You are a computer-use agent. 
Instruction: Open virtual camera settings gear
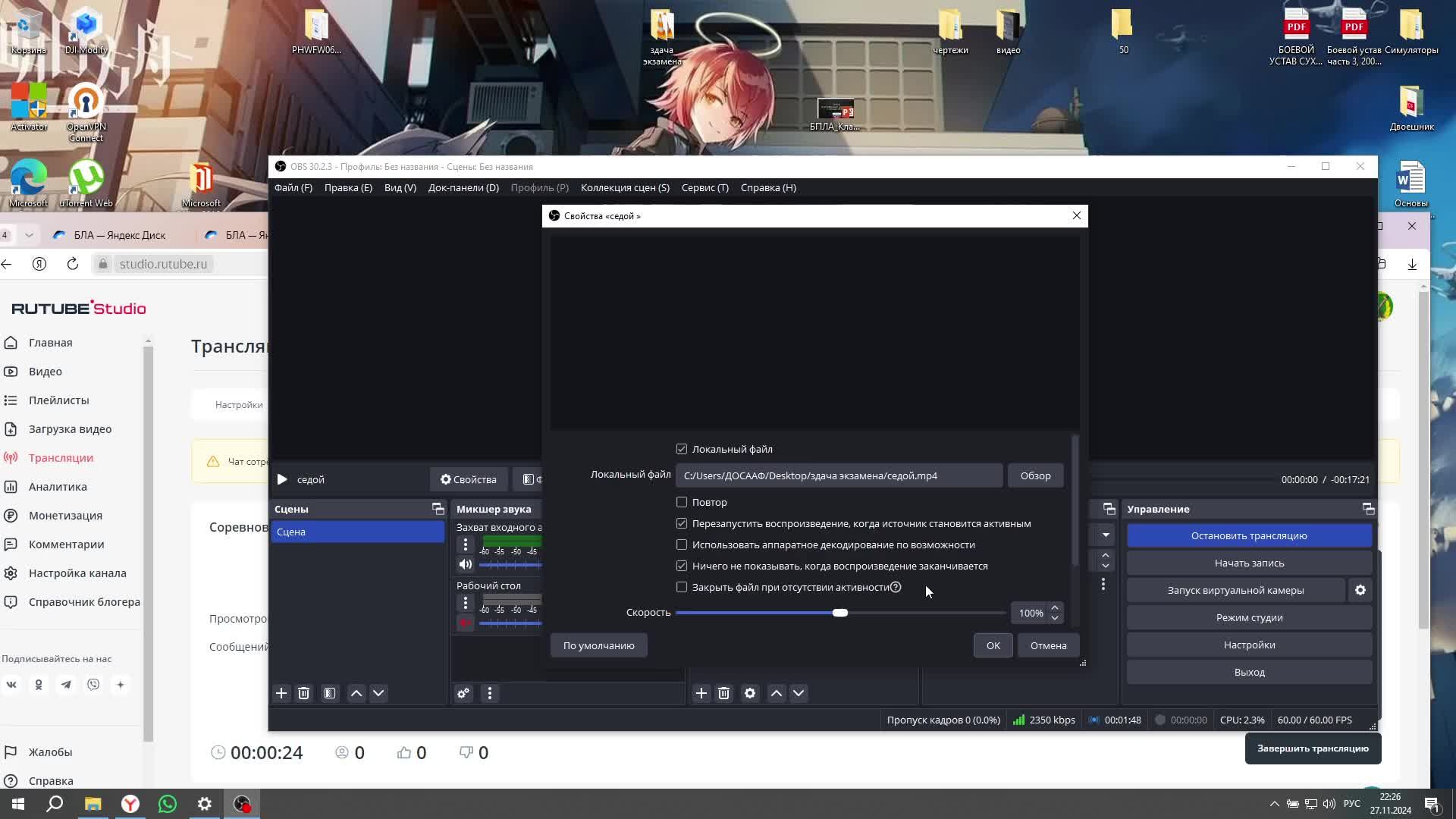(1360, 590)
